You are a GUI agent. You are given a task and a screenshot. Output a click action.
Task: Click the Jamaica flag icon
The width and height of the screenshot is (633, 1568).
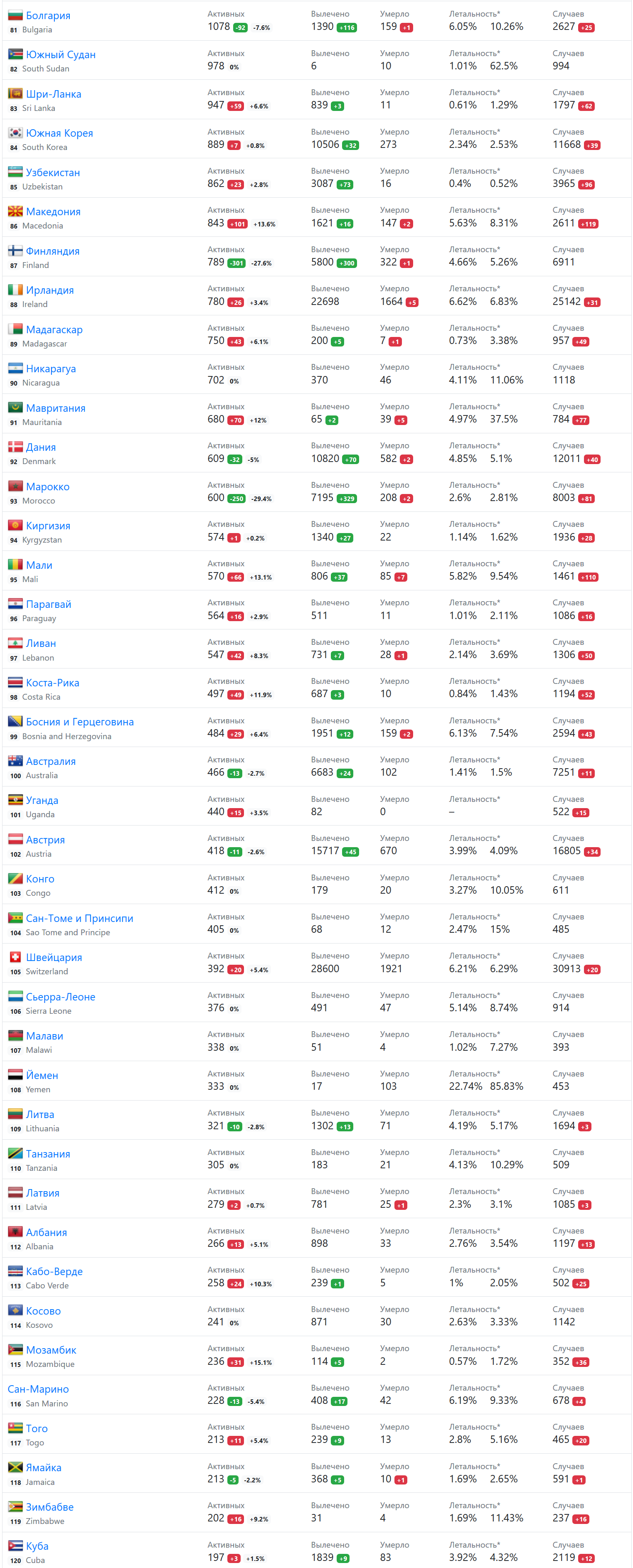pos(15,1467)
